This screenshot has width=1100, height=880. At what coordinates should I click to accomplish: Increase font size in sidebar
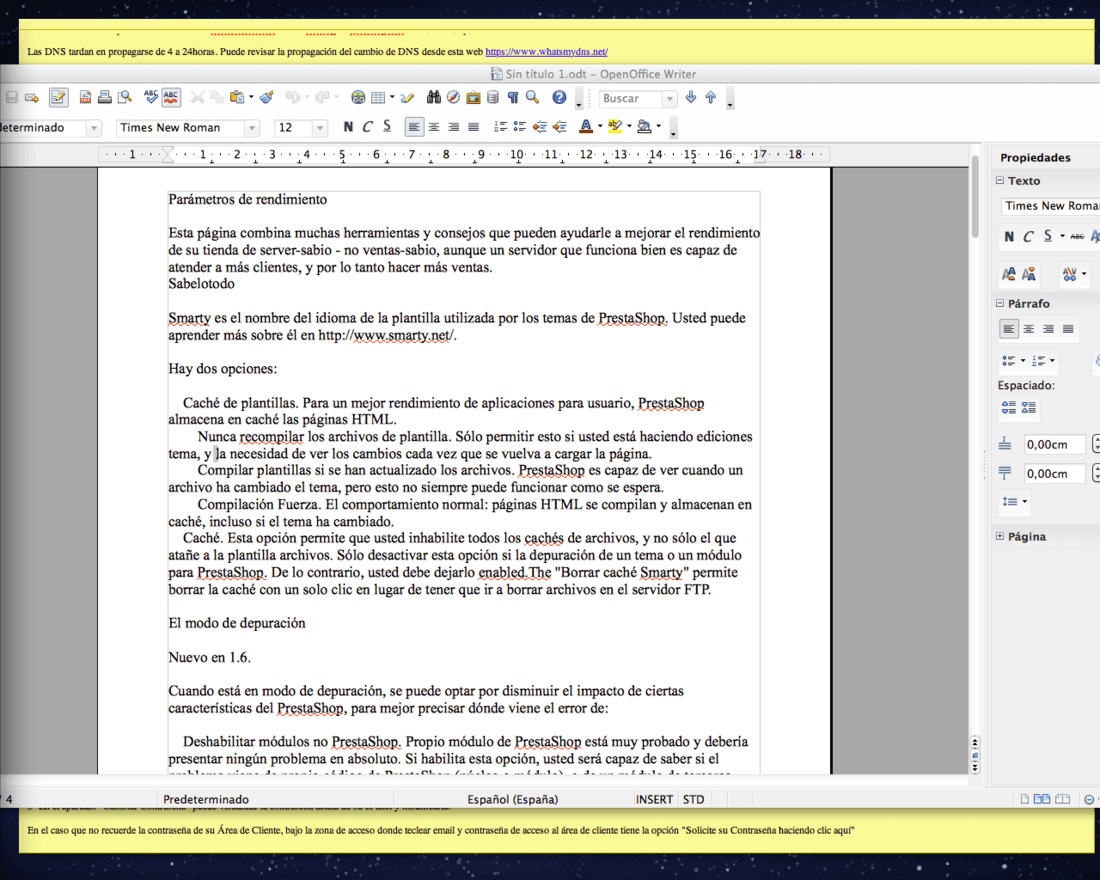point(1009,274)
